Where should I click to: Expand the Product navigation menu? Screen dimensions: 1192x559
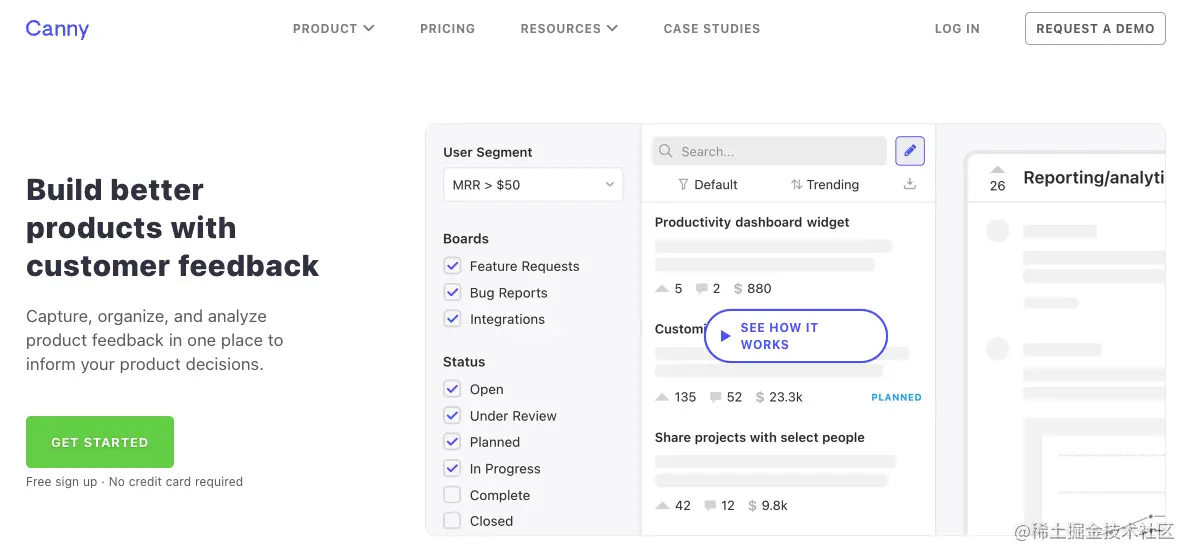pos(333,29)
